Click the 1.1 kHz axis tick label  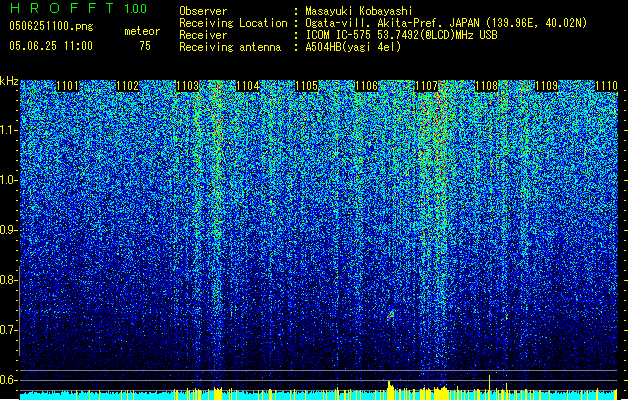coord(9,130)
